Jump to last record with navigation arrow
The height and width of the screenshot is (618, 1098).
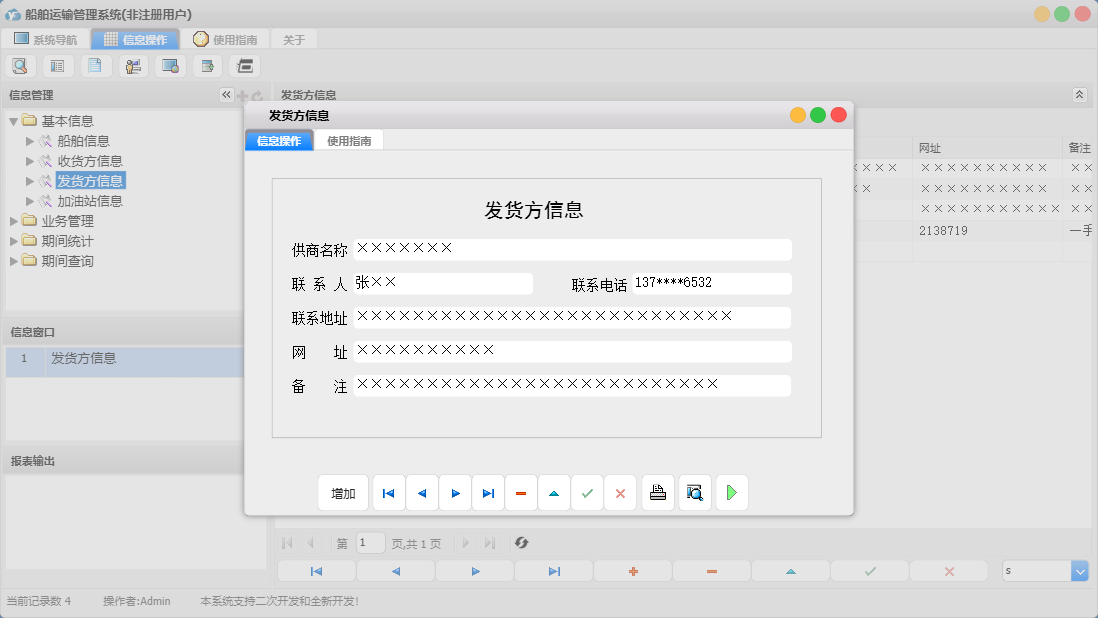coord(488,492)
